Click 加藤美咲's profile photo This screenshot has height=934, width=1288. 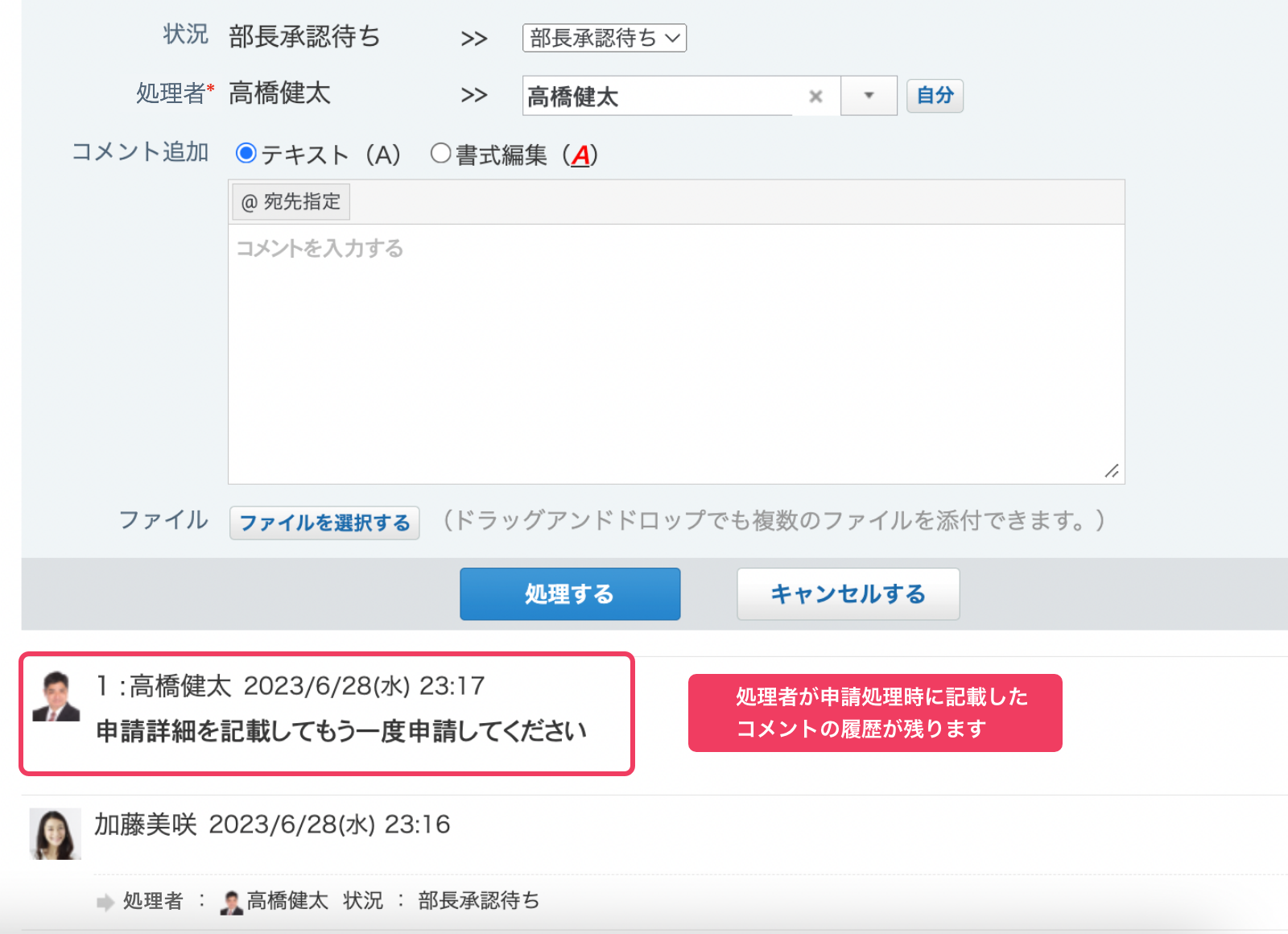click(x=56, y=834)
